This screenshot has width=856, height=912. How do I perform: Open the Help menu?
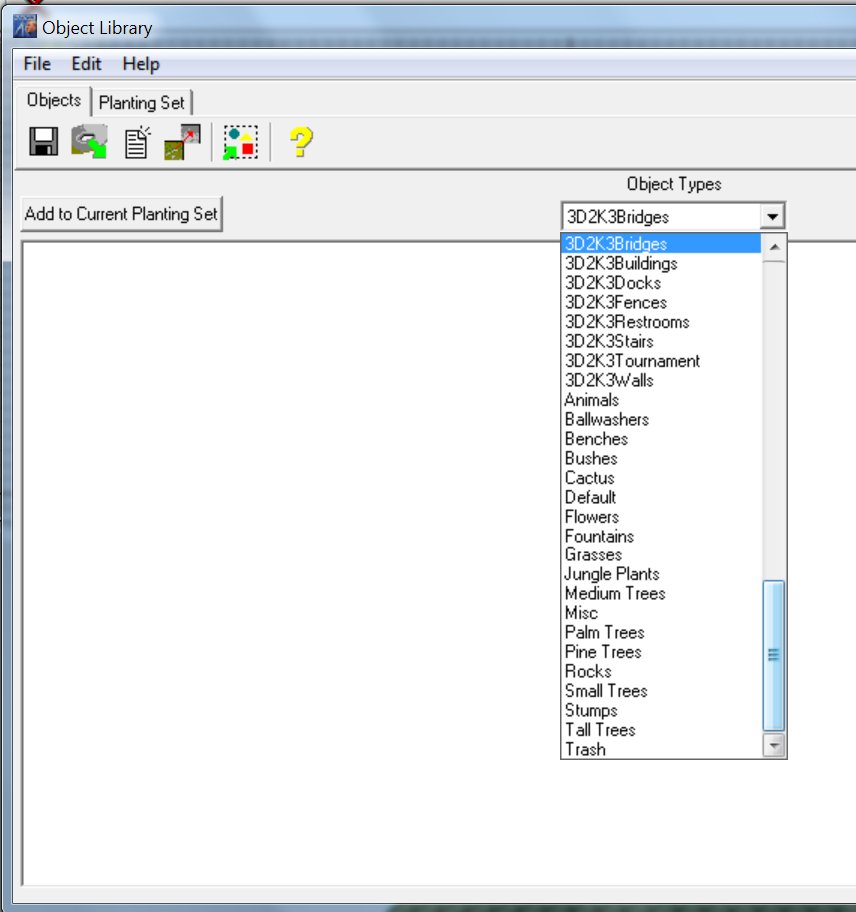[141, 64]
